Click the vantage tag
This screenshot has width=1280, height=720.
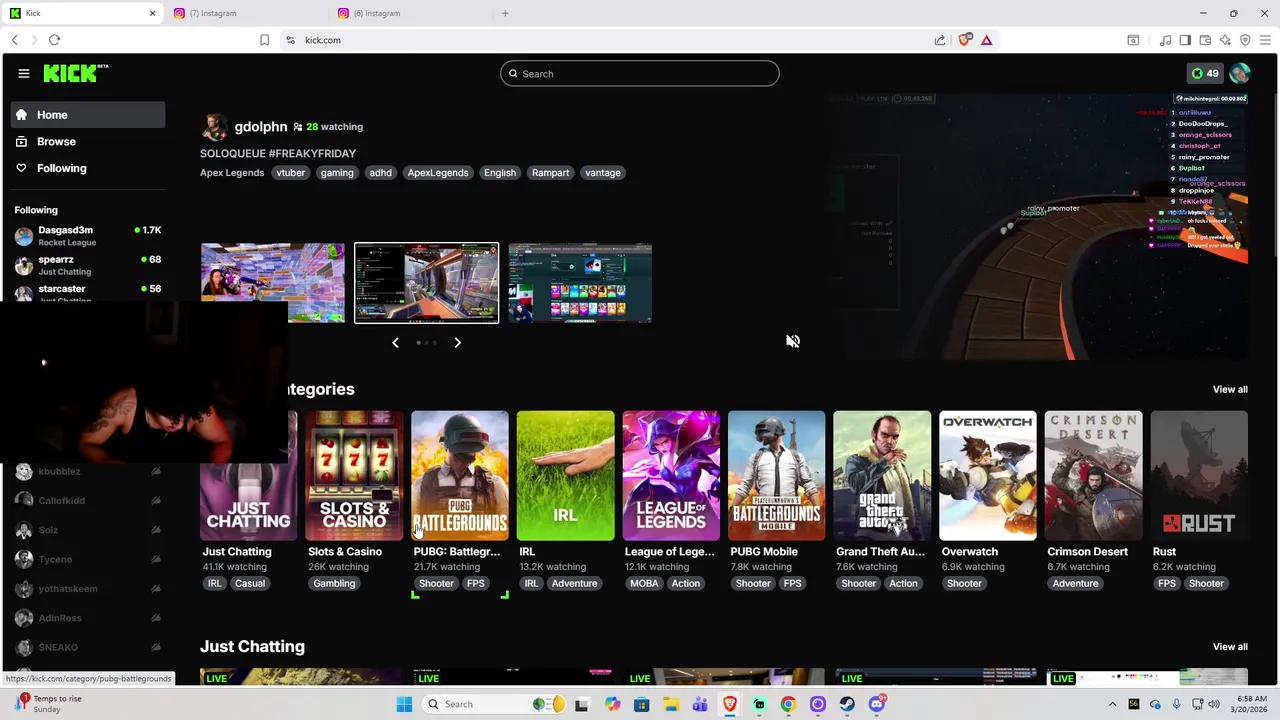[602, 173]
